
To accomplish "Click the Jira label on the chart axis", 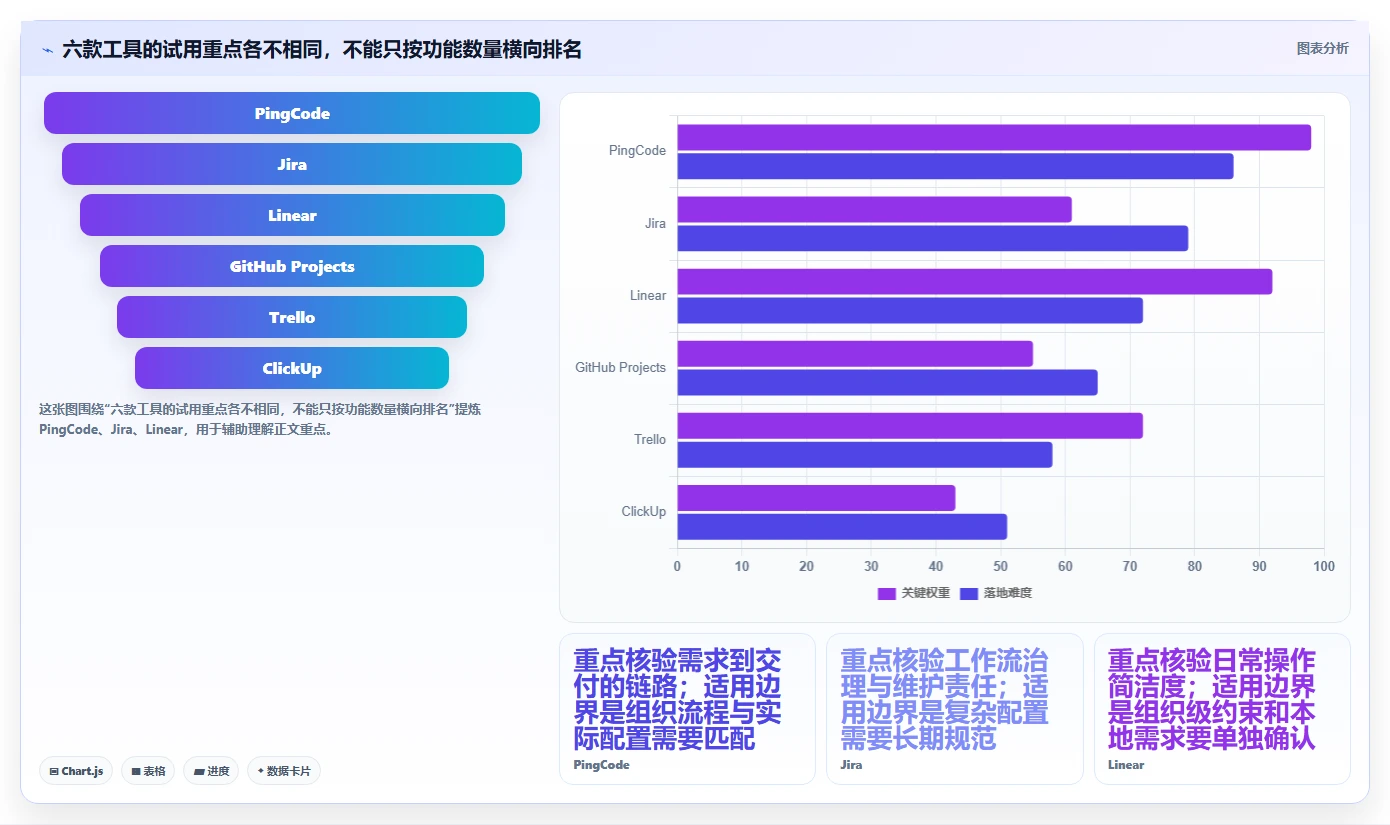I will click(x=655, y=223).
